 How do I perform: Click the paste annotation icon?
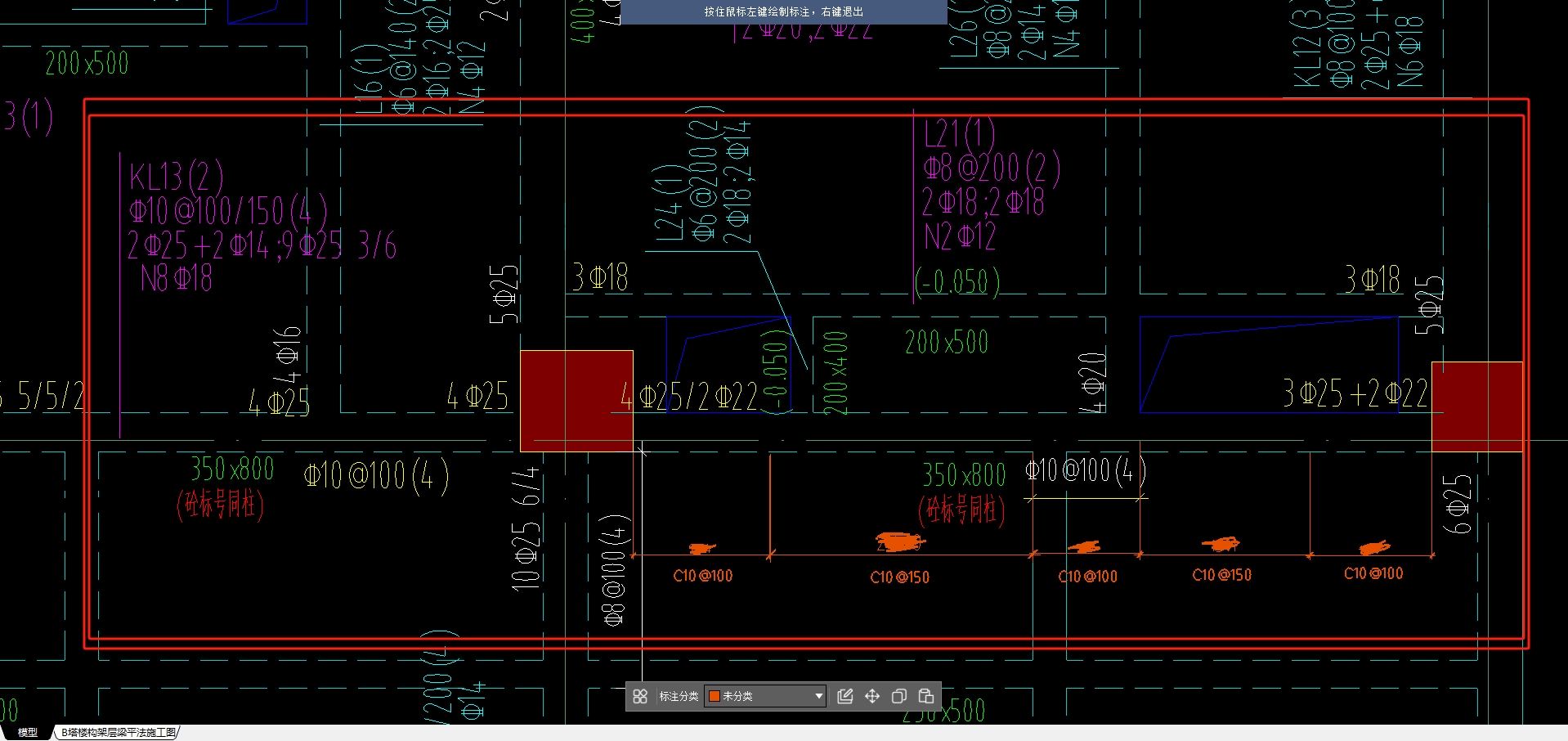[926, 696]
